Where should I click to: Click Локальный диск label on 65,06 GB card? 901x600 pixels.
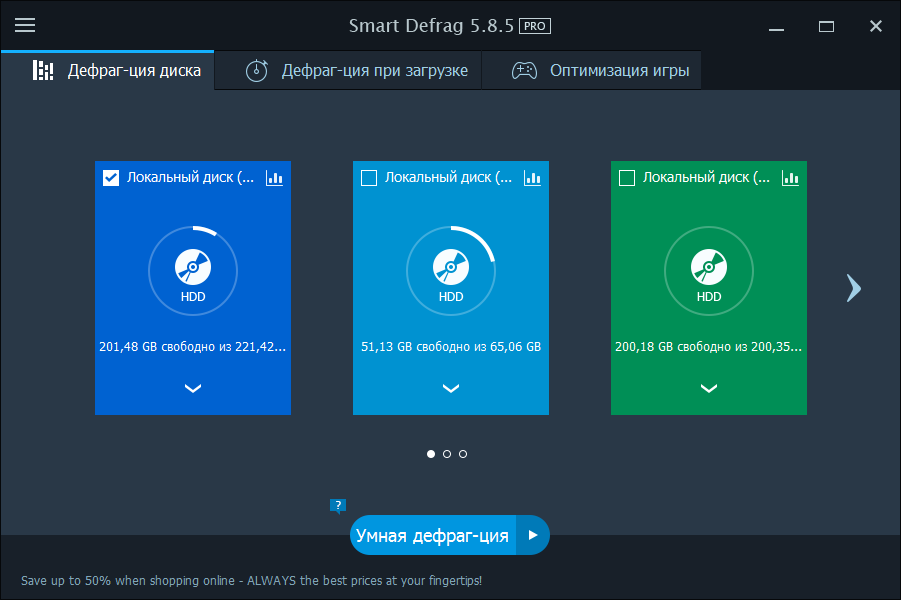click(x=448, y=178)
